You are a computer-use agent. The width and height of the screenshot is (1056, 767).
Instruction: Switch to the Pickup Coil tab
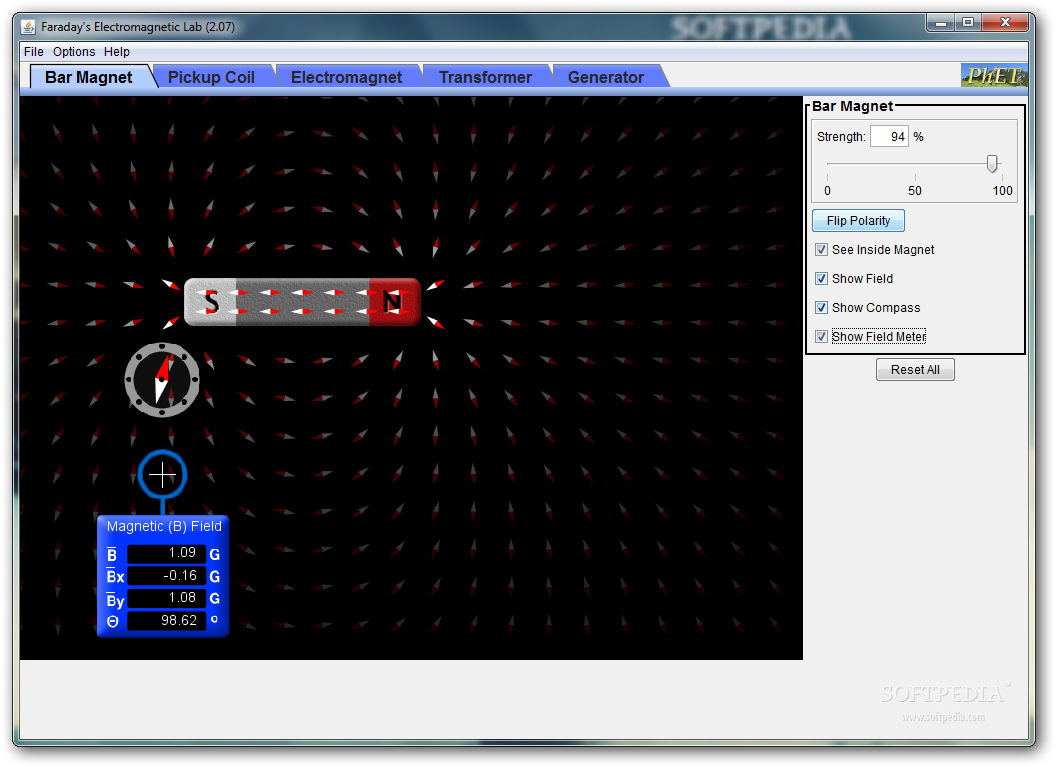[211, 77]
